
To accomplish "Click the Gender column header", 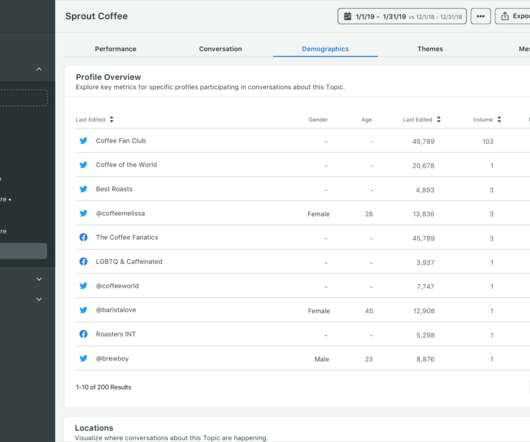I will 318,120.
